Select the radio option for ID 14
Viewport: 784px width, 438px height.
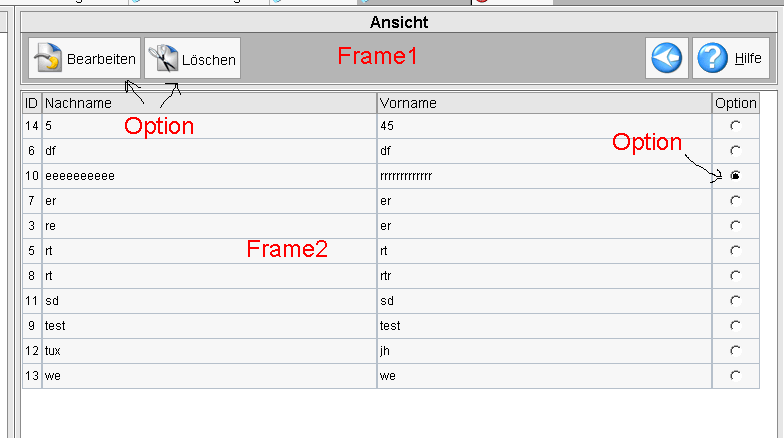click(736, 126)
